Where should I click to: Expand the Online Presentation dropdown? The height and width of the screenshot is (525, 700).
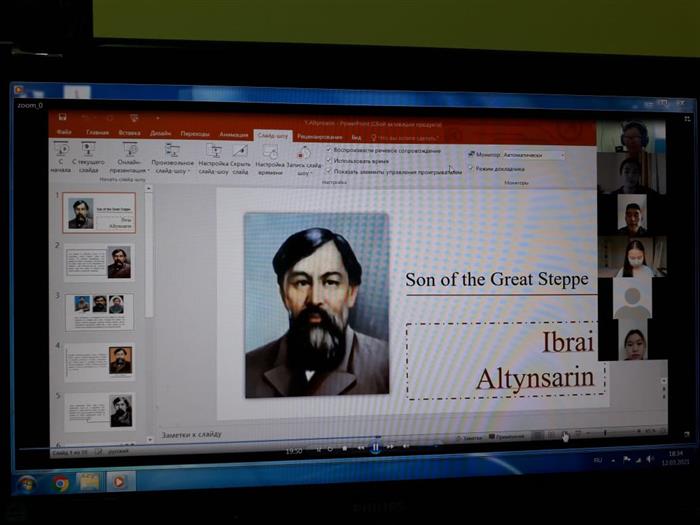(130, 170)
